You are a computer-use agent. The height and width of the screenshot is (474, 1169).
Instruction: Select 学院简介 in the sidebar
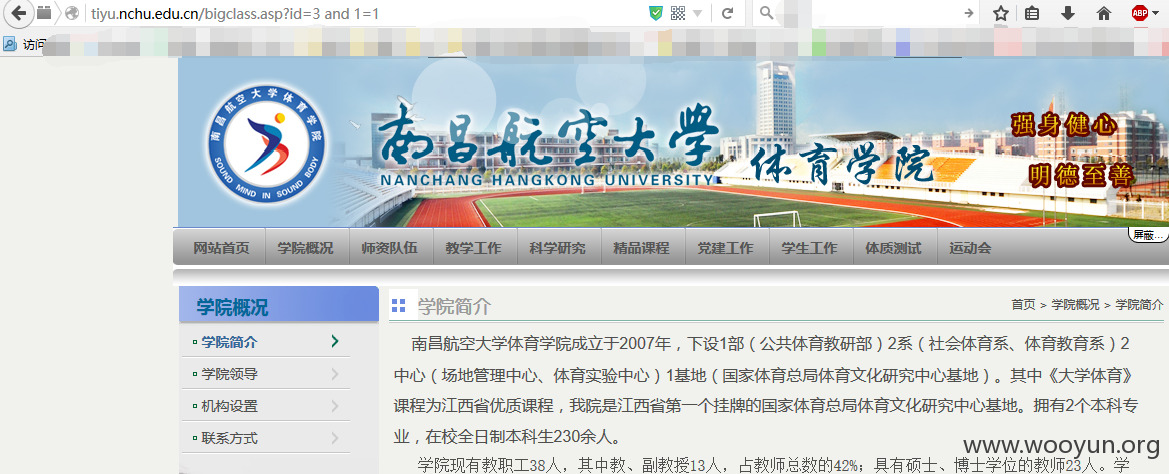tap(229, 342)
